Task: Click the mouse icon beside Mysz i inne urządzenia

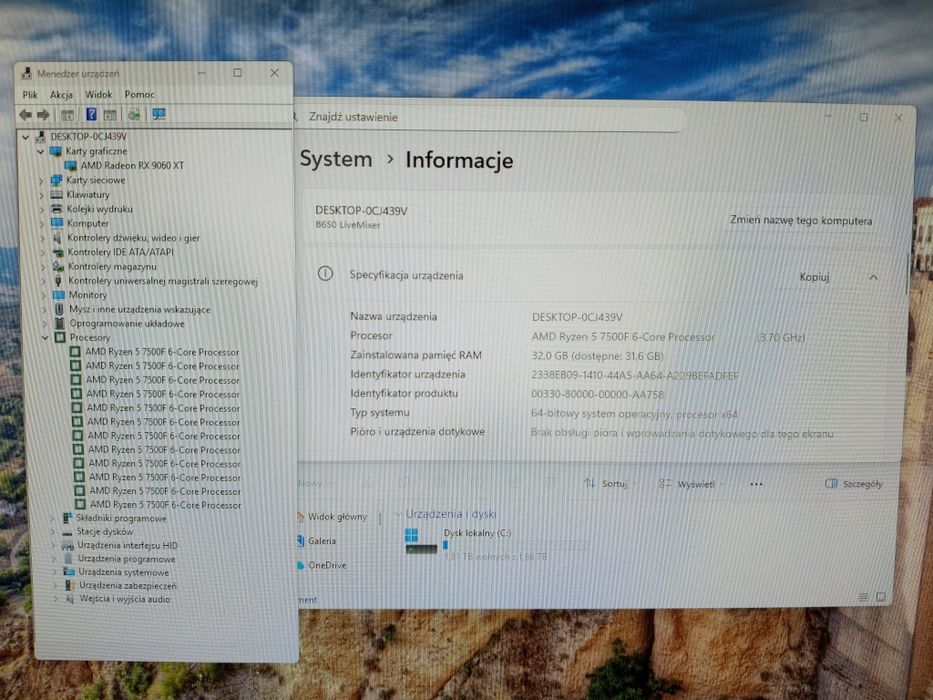Action: [x=59, y=309]
